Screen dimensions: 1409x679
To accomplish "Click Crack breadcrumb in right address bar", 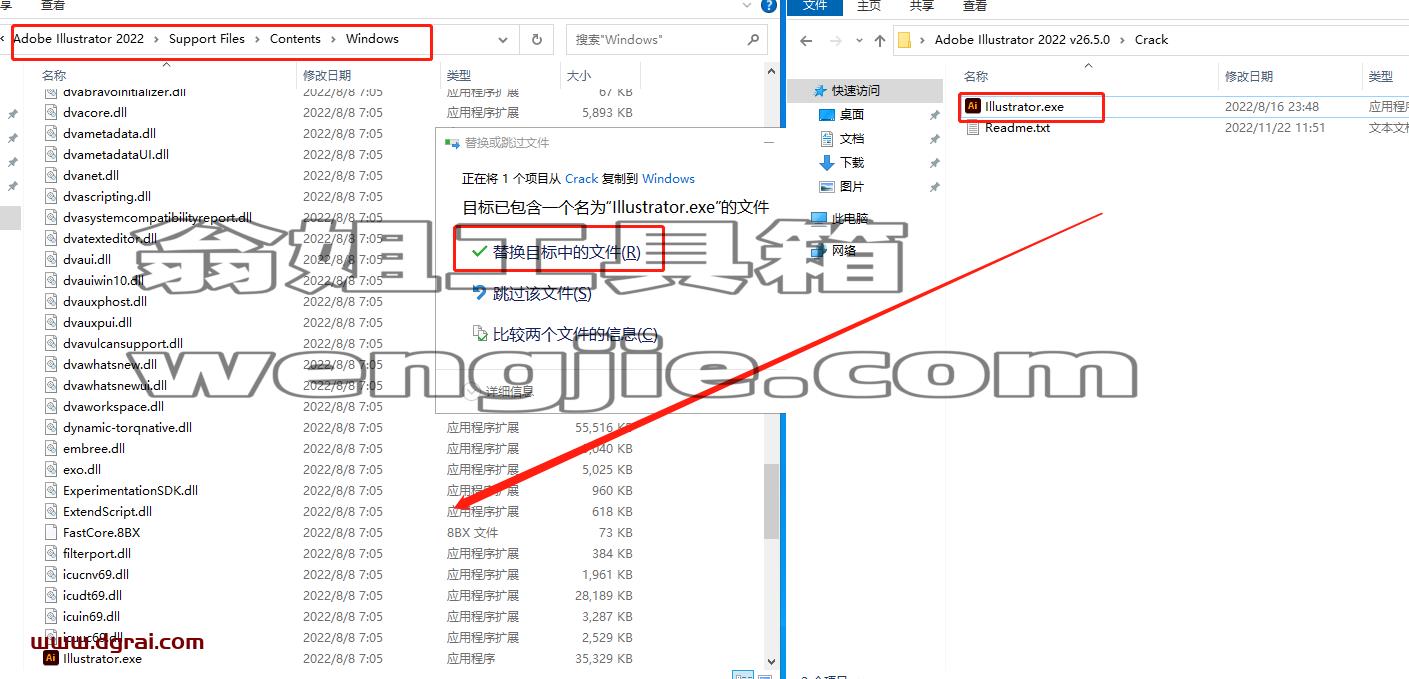I will [x=1151, y=40].
